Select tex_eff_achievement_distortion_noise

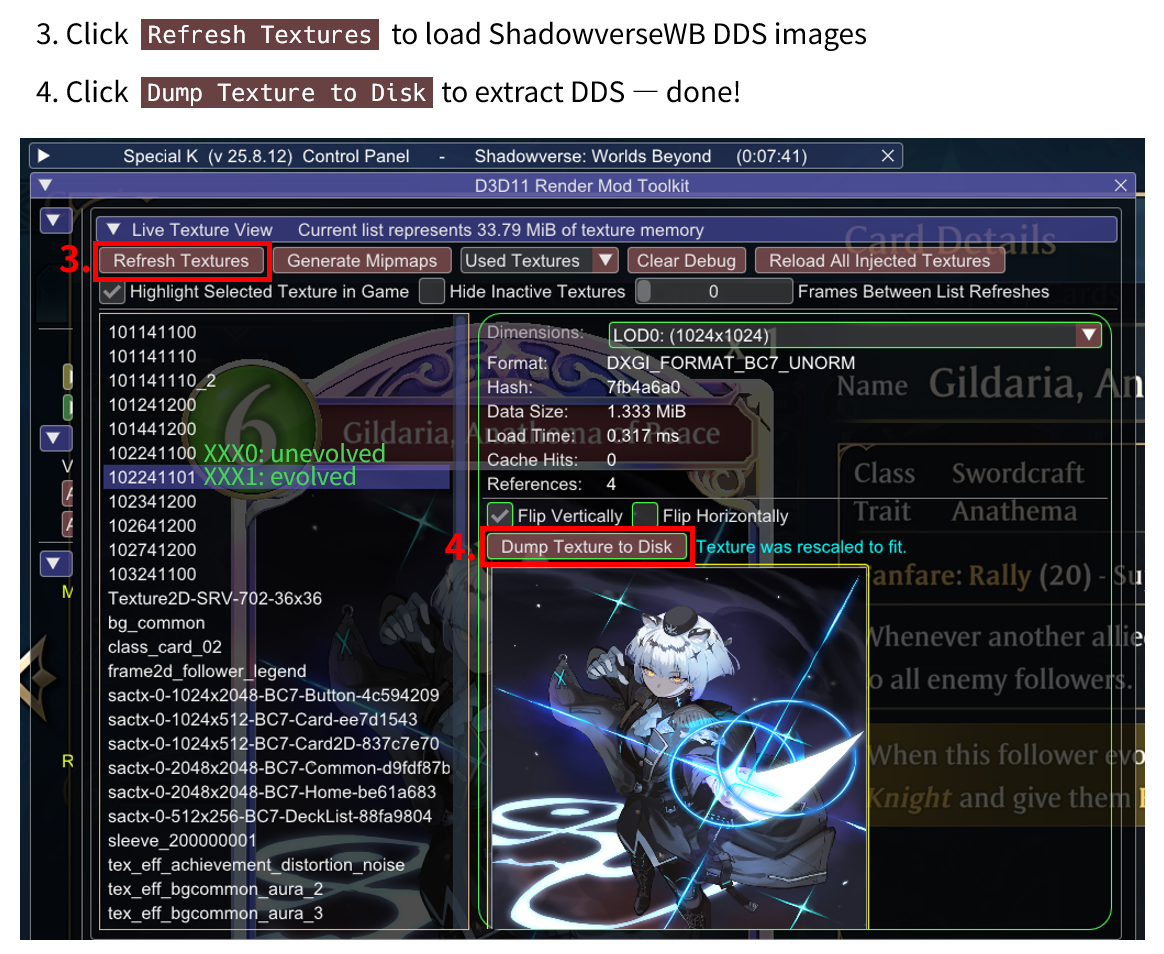[x=255, y=865]
